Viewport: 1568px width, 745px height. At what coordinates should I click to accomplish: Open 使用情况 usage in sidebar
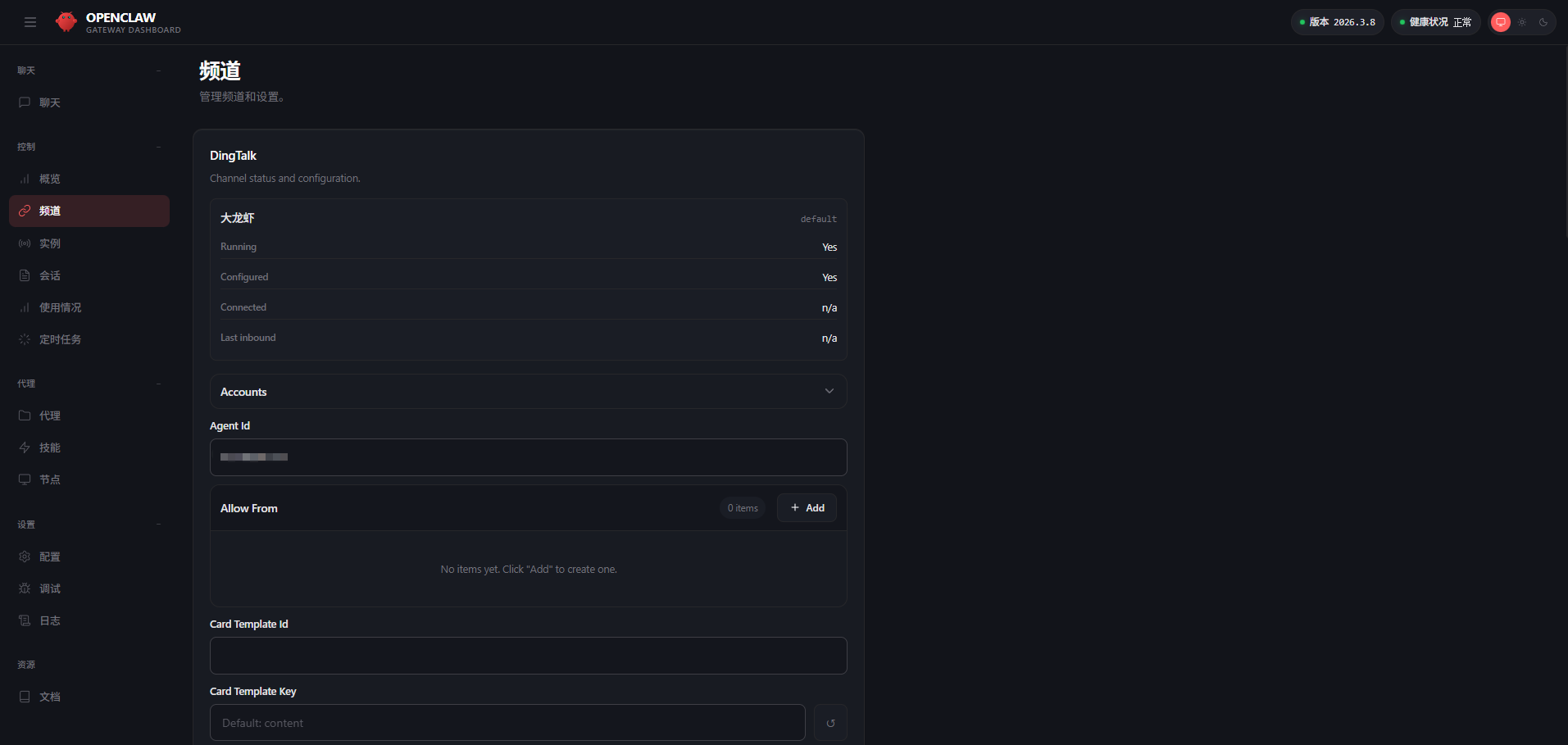pos(89,307)
